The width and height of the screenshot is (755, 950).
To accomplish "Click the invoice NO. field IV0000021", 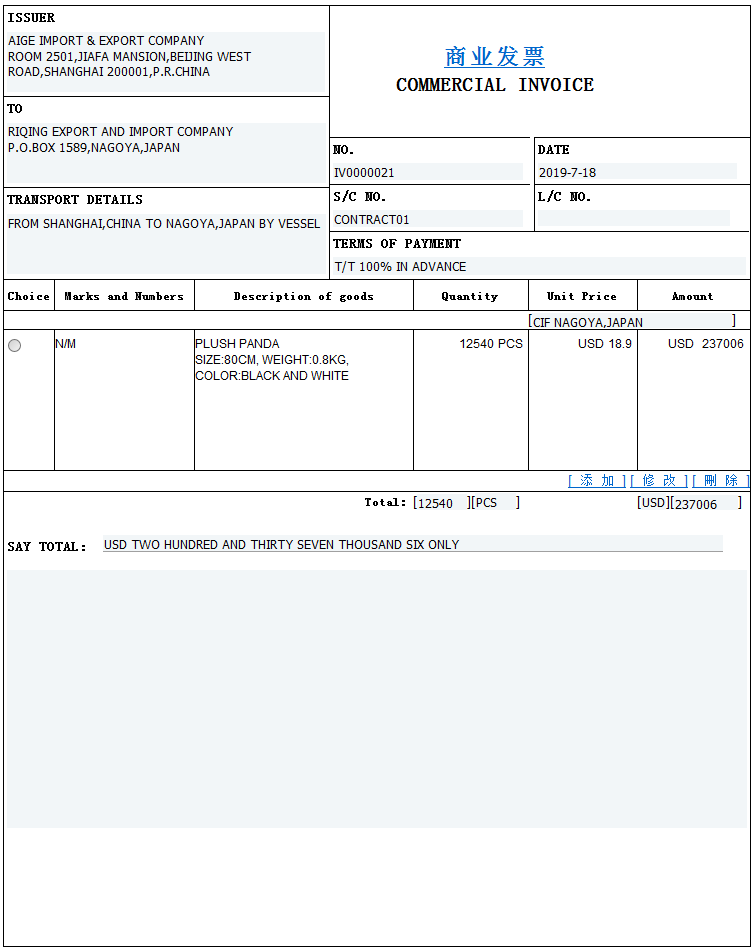I will pos(427,173).
